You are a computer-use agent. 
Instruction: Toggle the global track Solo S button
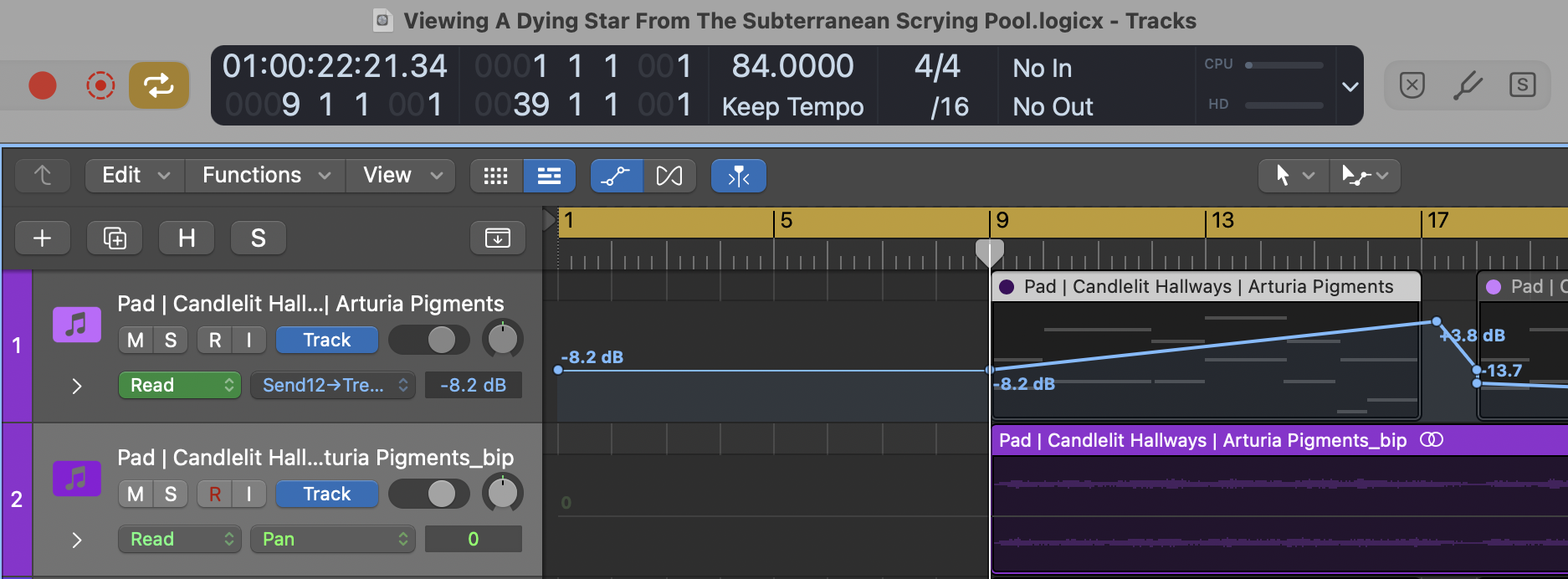coord(259,238)
